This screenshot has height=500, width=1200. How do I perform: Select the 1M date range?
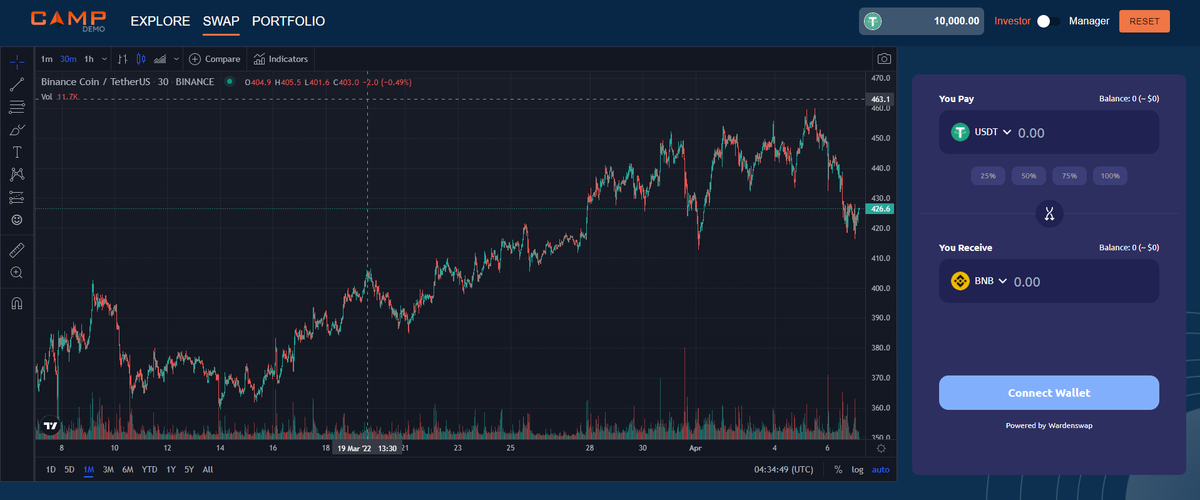88,469
